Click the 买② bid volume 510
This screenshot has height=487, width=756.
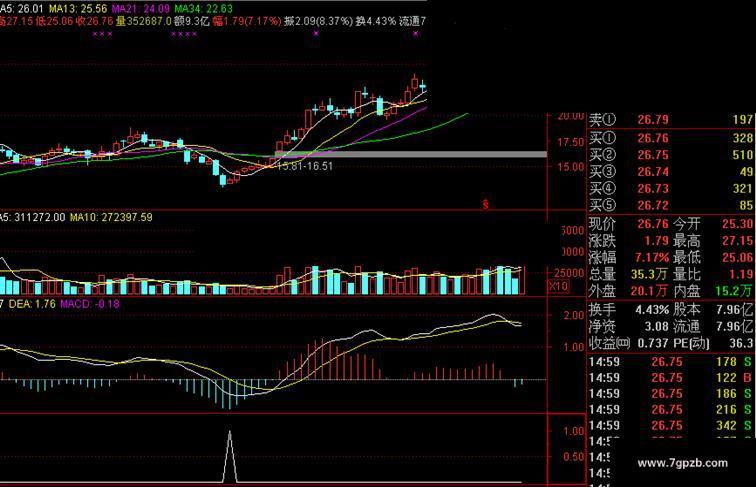pos(742,155)
